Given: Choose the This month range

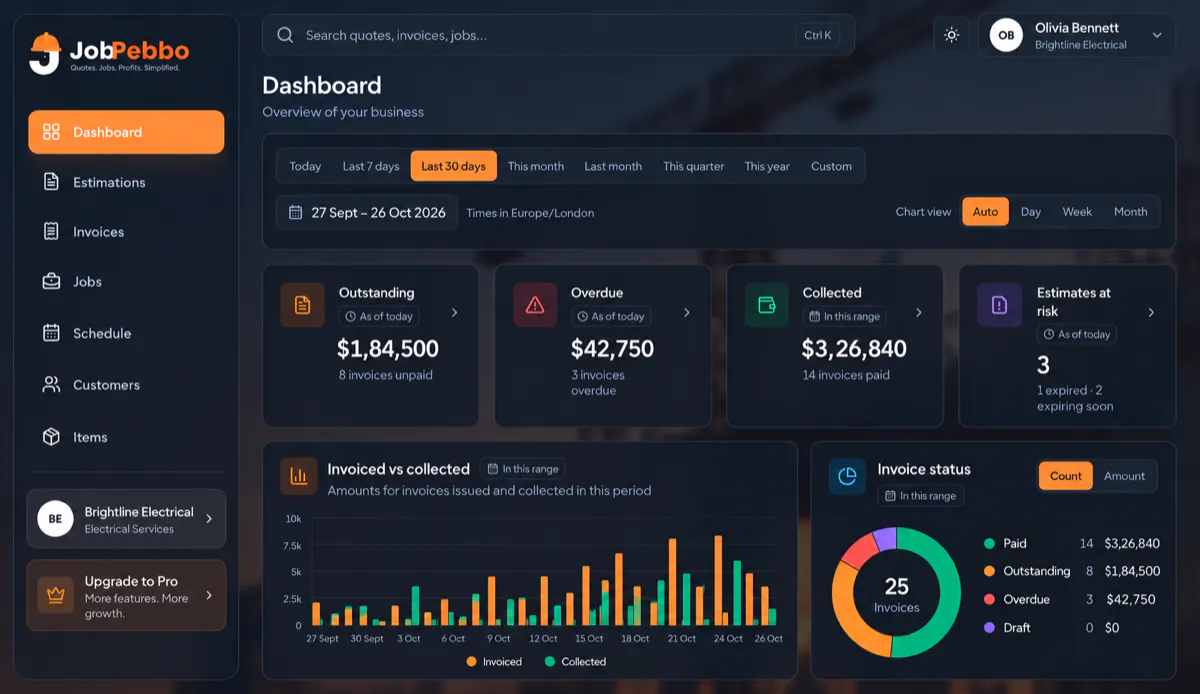Looking at the screenshot, I should click(x=536, y=166).
